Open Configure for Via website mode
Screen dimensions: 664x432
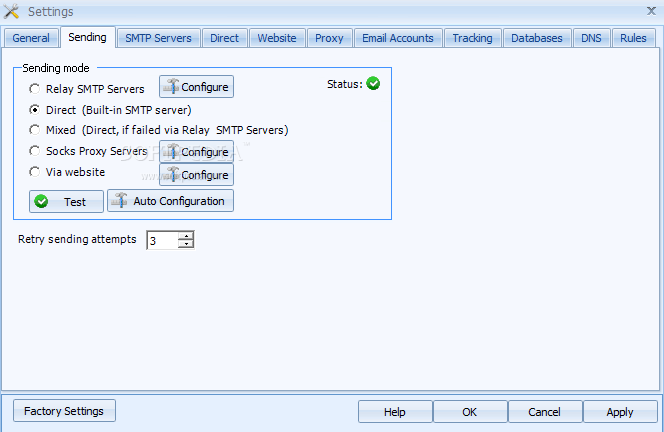click(196, 175)
